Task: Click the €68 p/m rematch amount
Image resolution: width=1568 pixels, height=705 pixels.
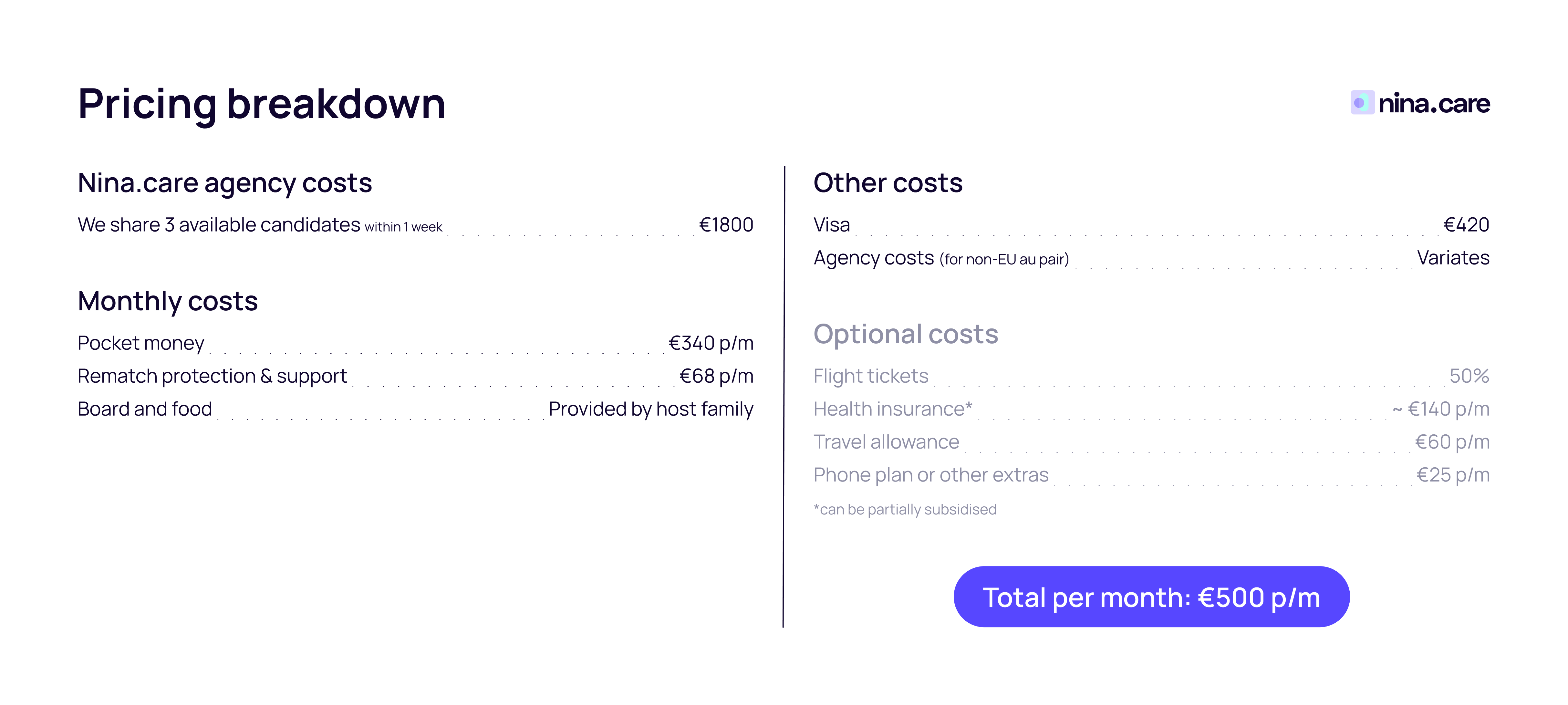Action: click(716, 376)
